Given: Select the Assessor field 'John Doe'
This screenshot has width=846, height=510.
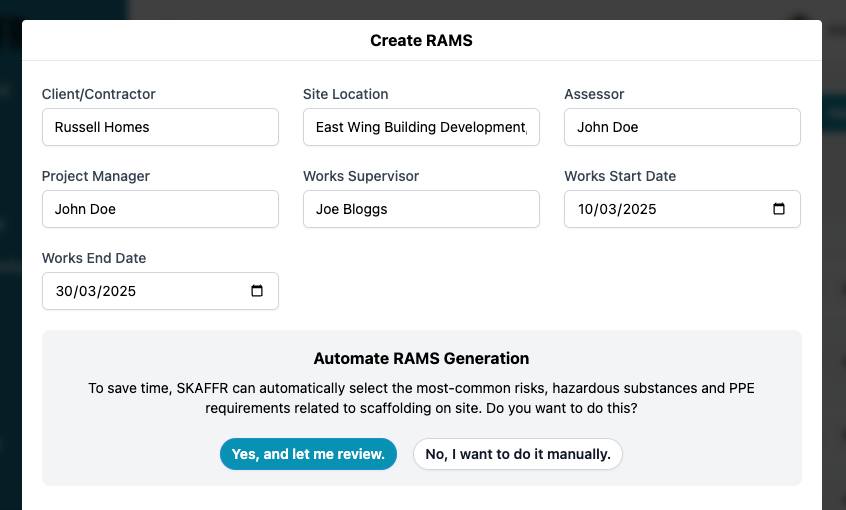Looking at the screenshot, I should tap(683, 127).
